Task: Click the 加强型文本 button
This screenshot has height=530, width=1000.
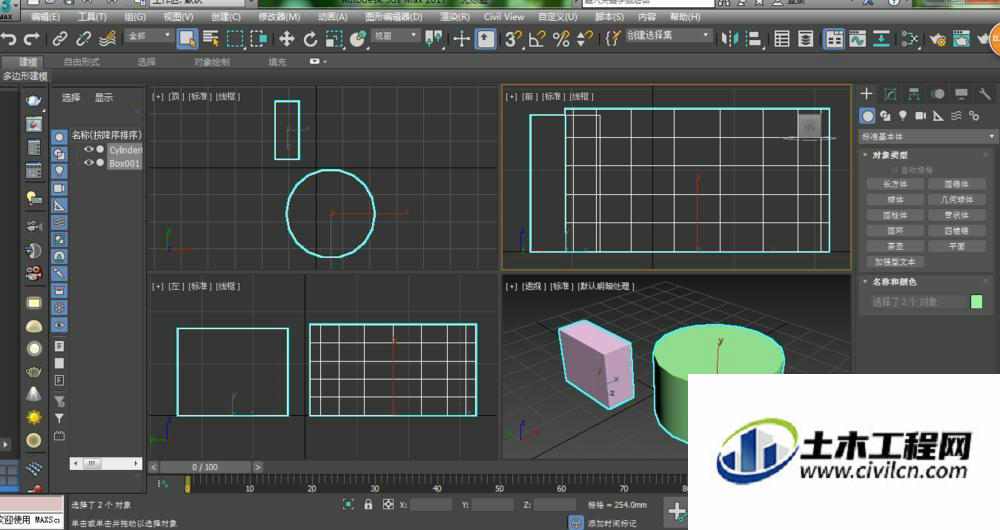Action: tap(895, 261)
